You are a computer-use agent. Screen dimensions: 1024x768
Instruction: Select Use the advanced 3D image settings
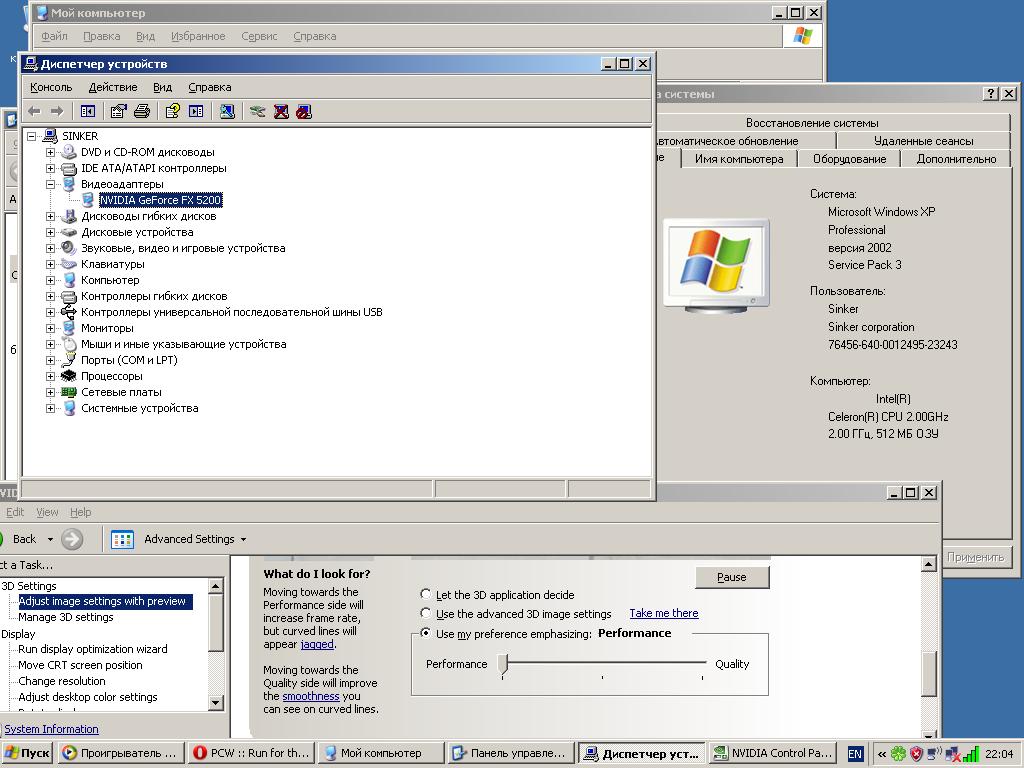click(426, 613)
